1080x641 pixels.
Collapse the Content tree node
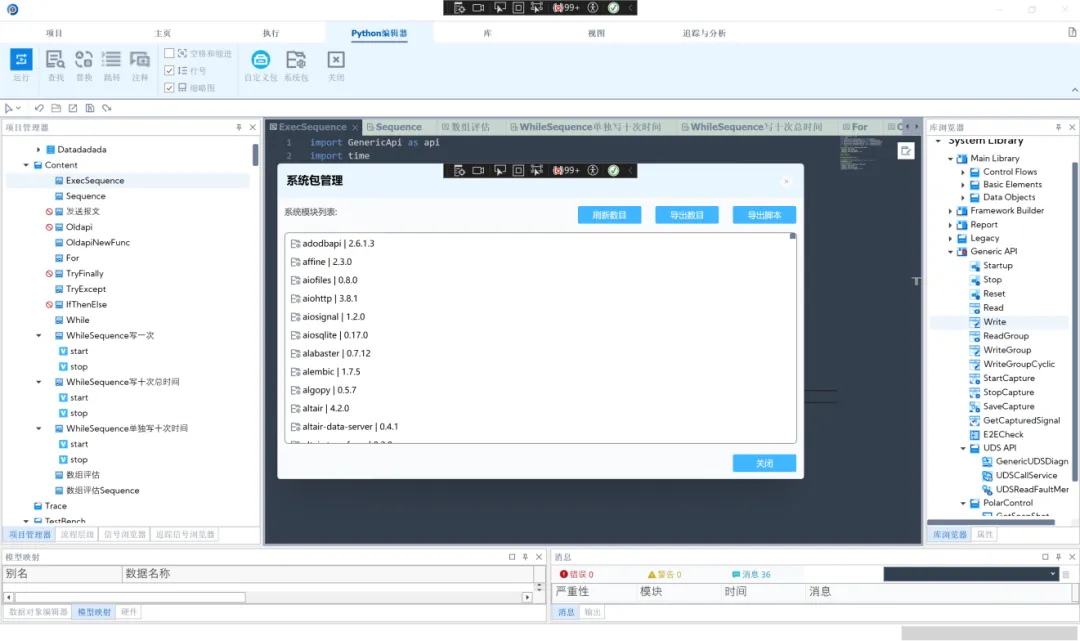point(26,165)
